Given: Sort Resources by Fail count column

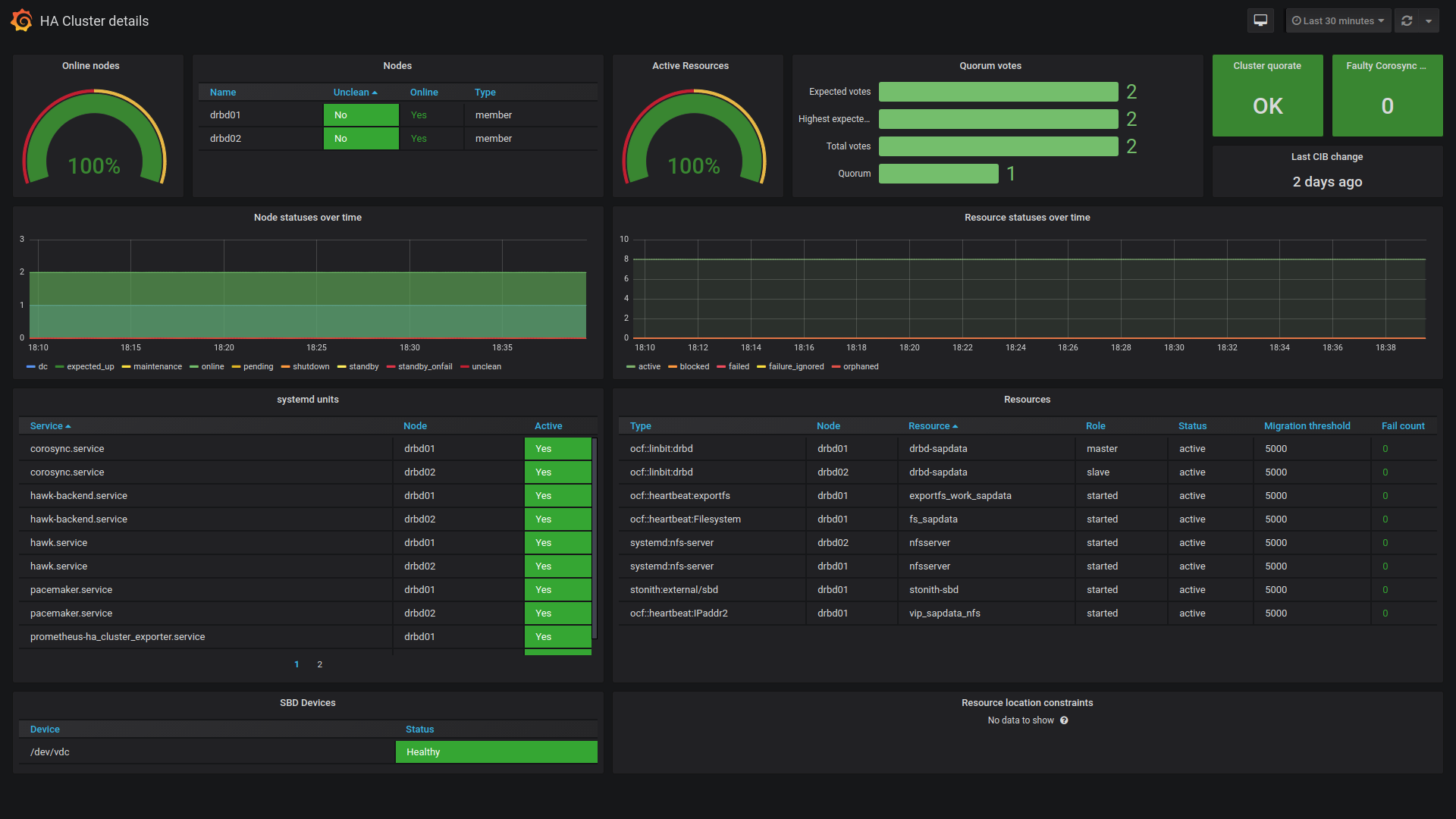Looking at the screenshot, I should 1402,425.
